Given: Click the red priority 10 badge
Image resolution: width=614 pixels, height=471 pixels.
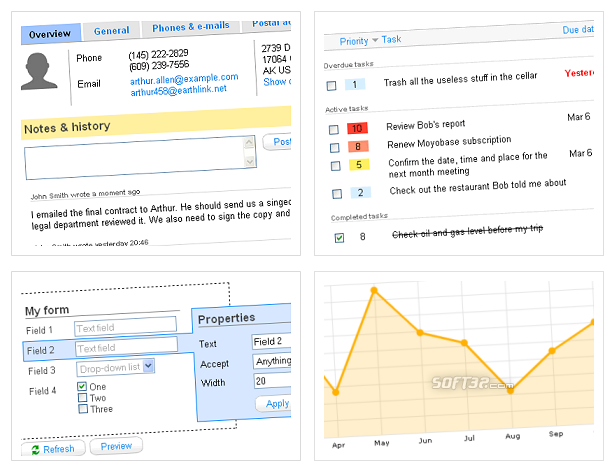Looking at the screenshot, I should 357,128.
